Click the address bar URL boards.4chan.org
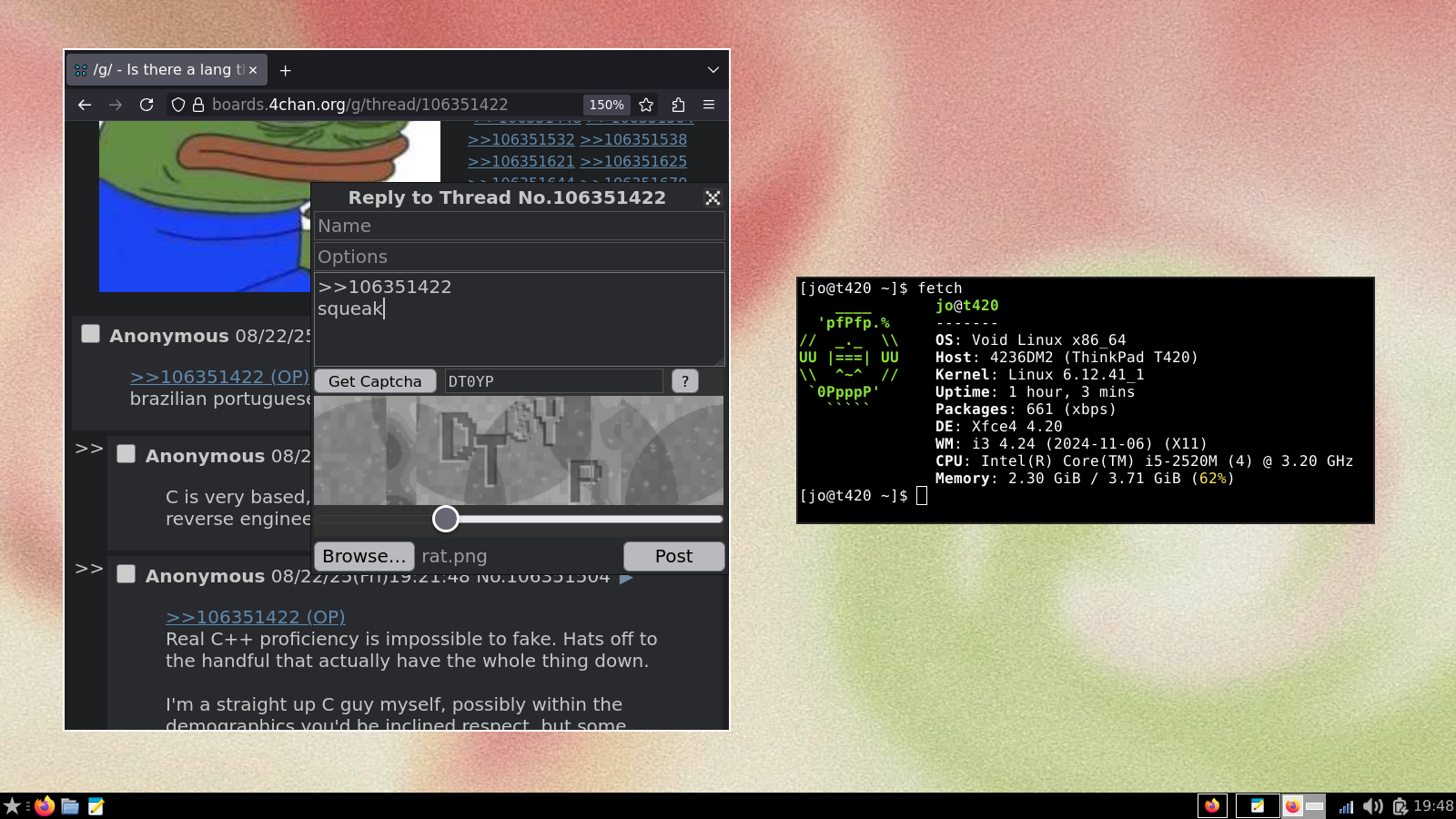Viewport: 1456px width, 819px height. [x=360, y=105]
